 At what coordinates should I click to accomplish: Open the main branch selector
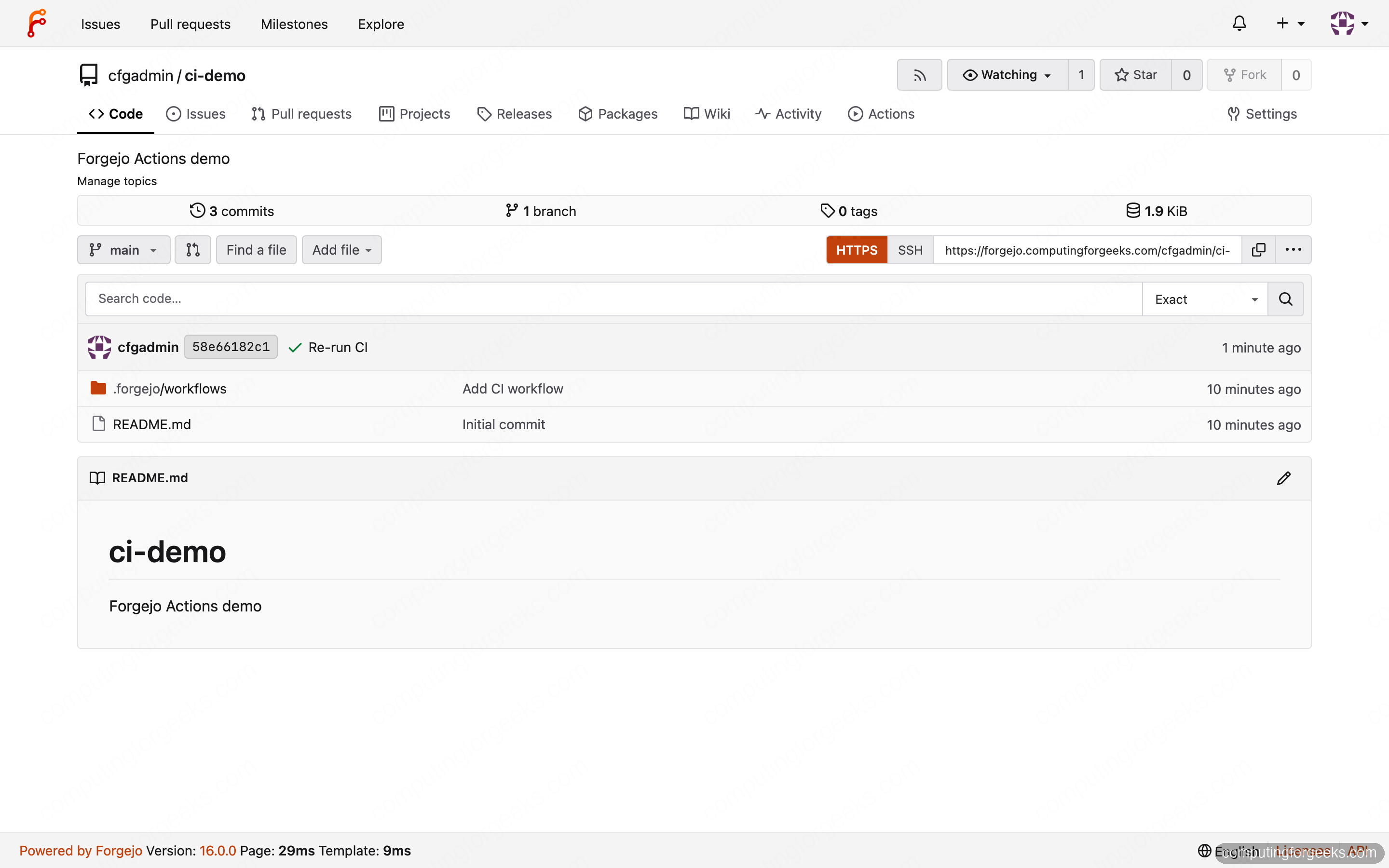(x=124, y=250)
